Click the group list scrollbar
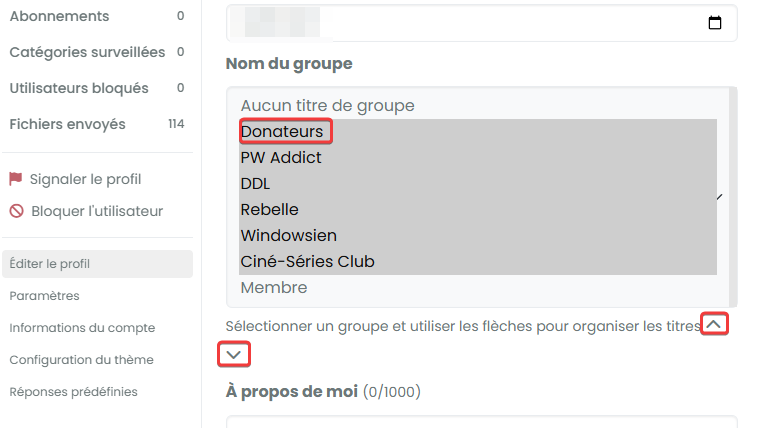Image resolution: width=757 pixels, height=428 pixels. click(733, 197)
